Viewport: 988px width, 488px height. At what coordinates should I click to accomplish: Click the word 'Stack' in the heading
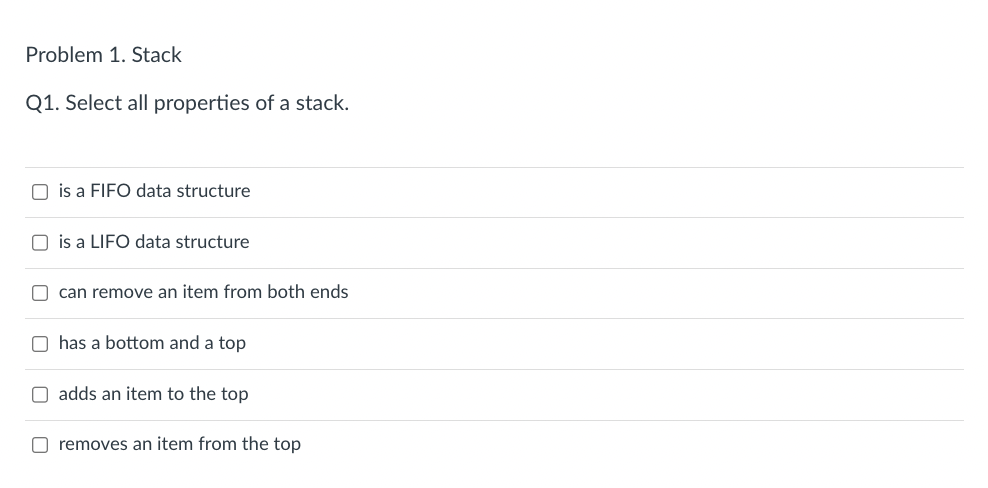tap(156, 55)
